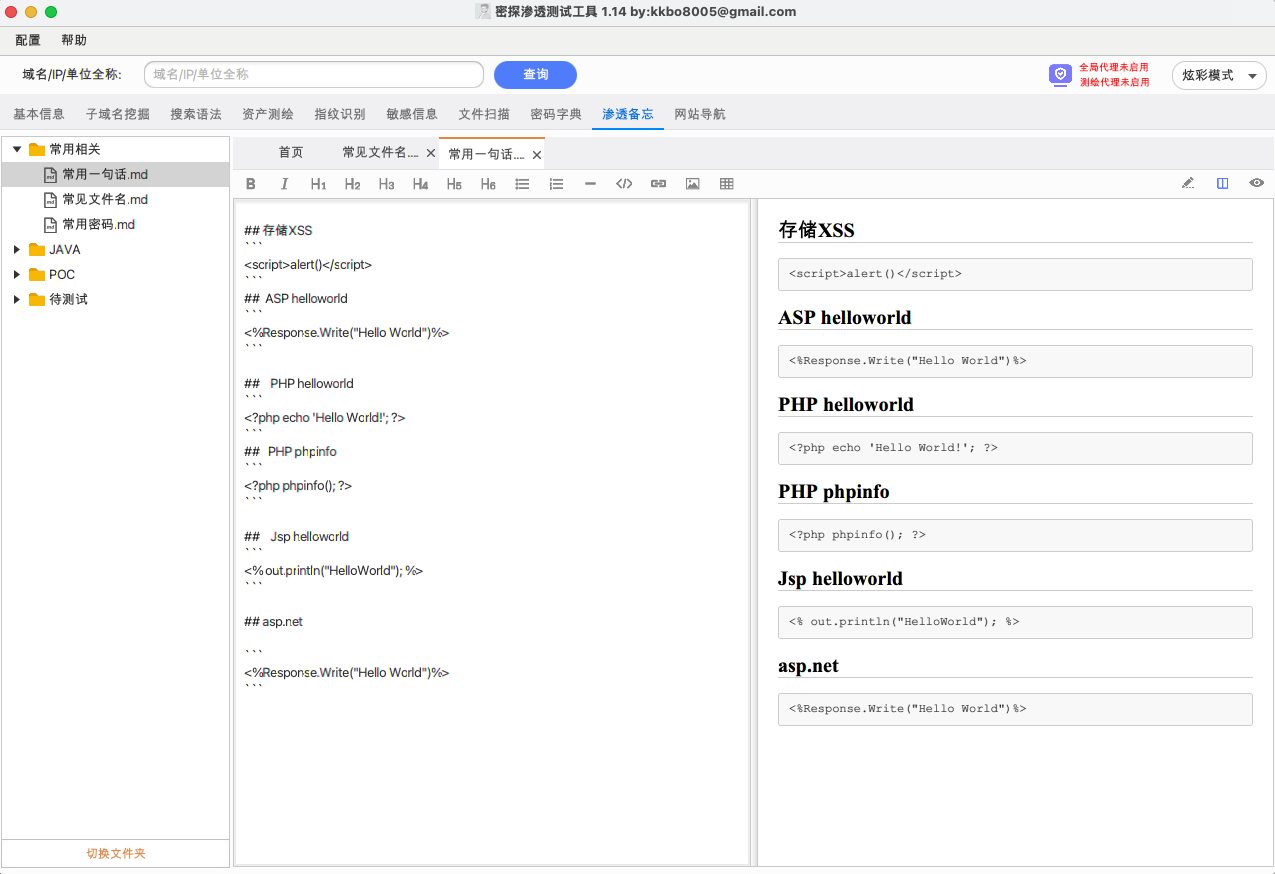Insert H1 heading
1275x874 pixels.
point(318,184)
